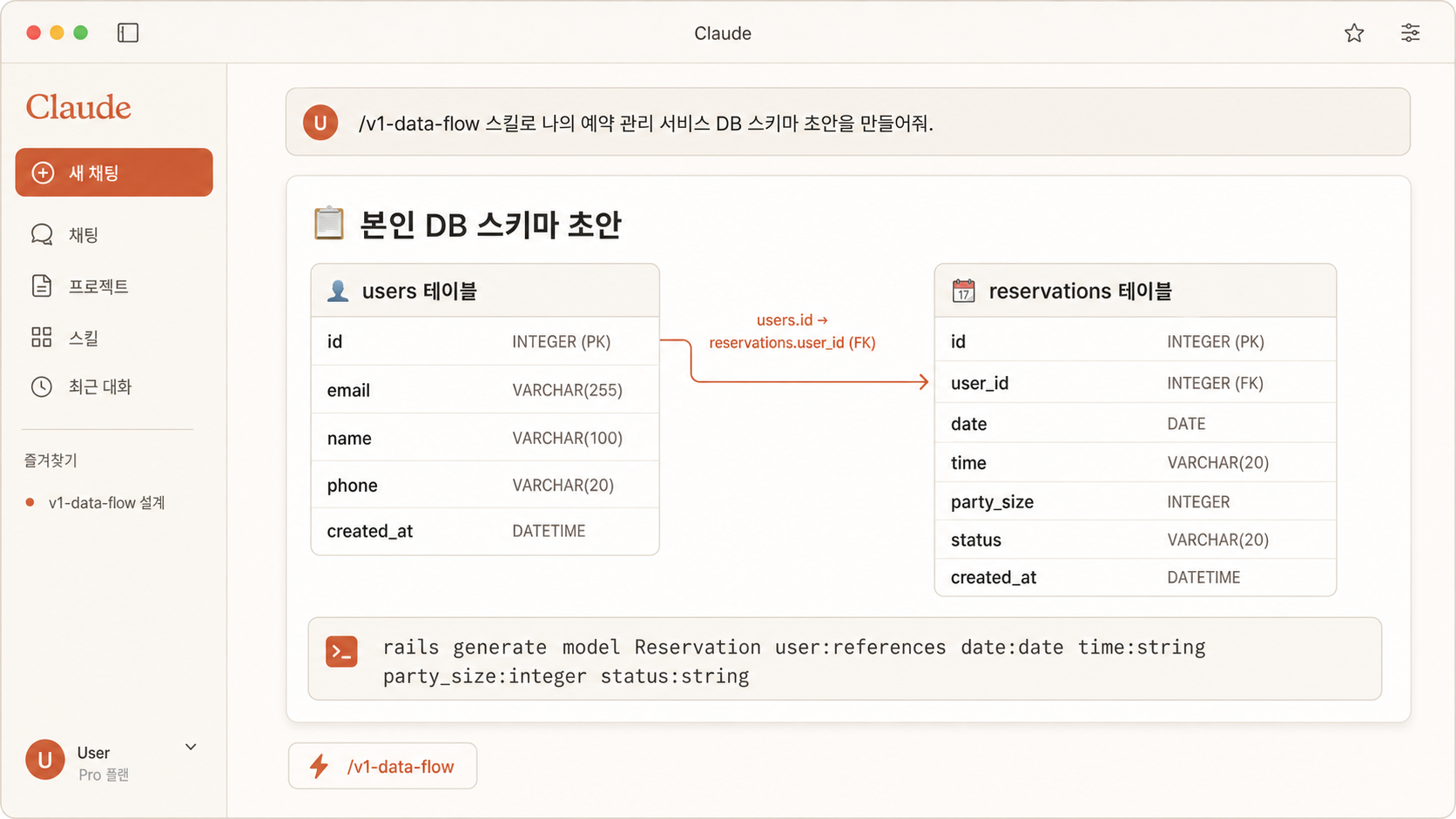
Task: Click created_at in reservations table
Action: (x=994, y=577)
